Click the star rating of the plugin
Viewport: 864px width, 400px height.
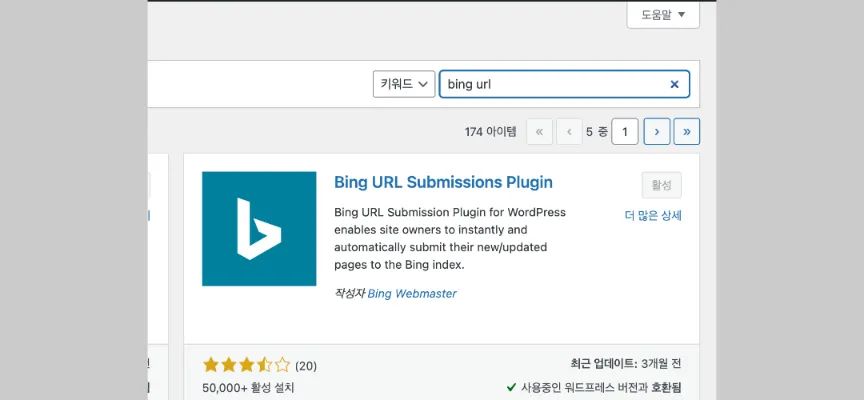pos(246,365)
